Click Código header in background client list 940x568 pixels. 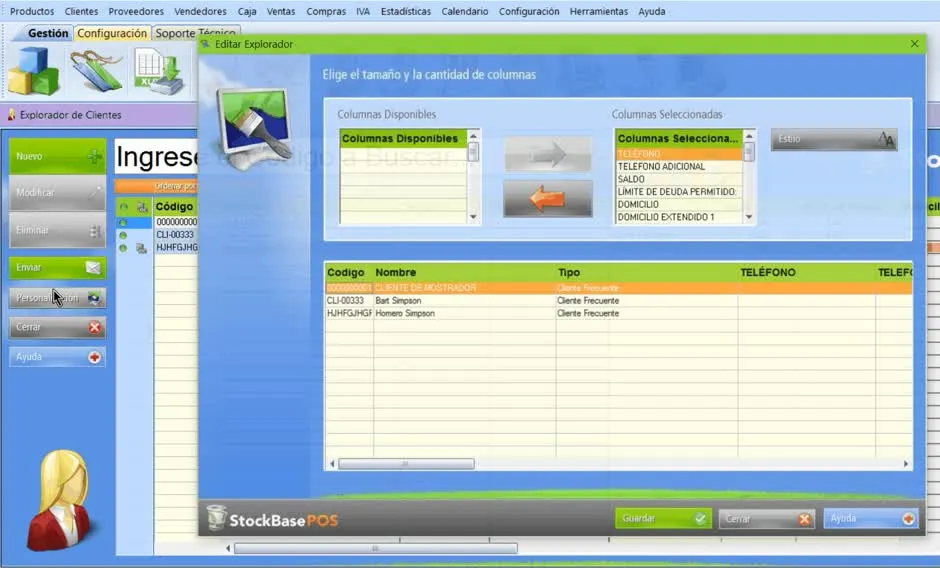coord(175,206)
